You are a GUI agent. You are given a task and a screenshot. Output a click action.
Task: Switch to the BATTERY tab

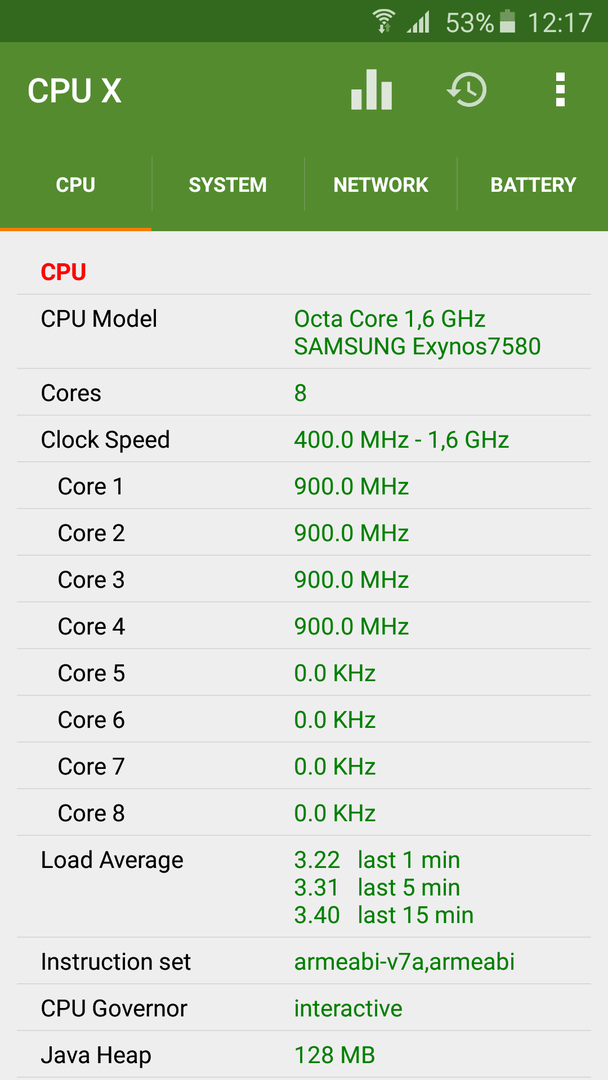533,185
